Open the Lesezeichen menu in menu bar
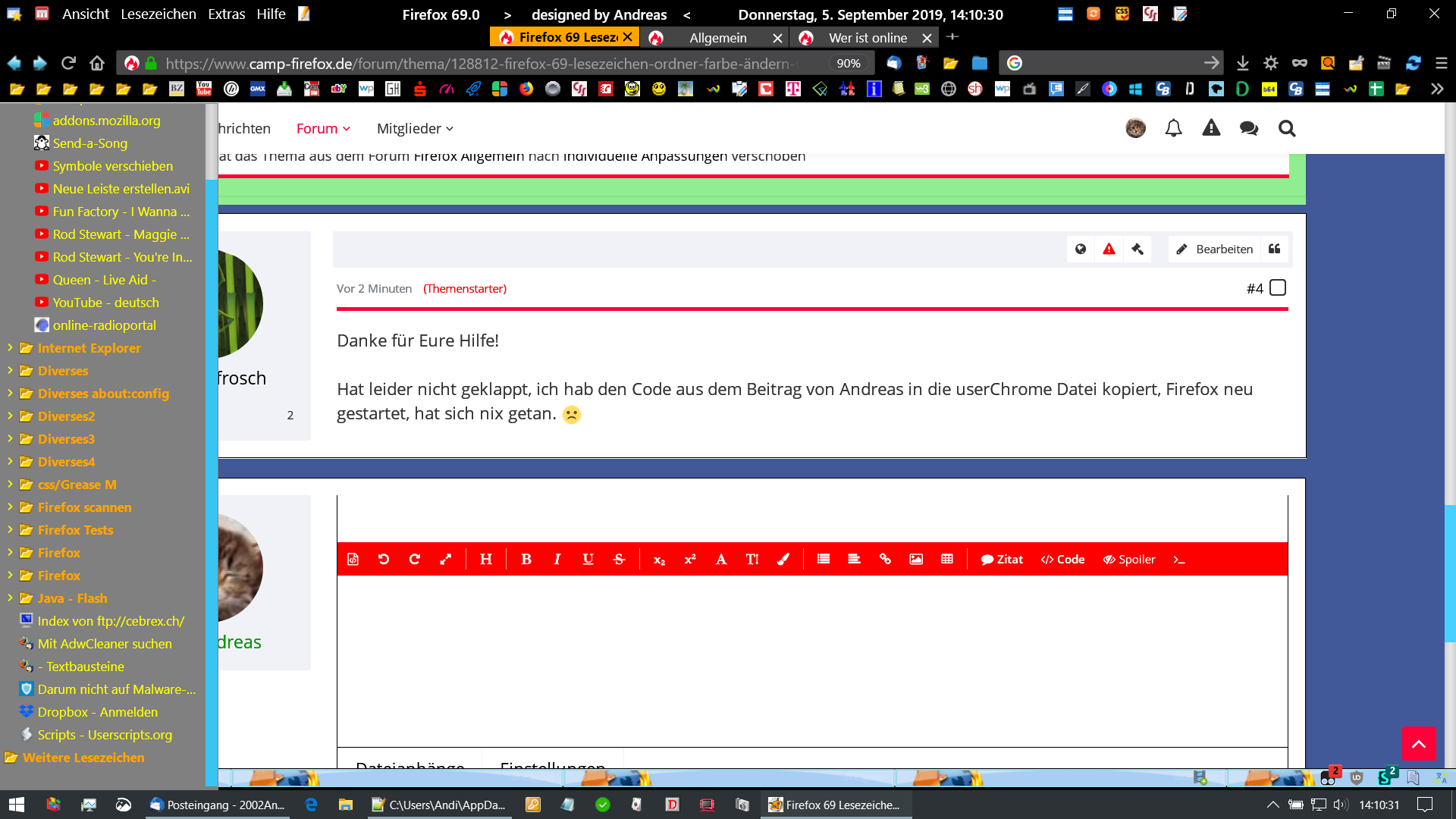The image size is (1456, 819). (x=158, y=14)
